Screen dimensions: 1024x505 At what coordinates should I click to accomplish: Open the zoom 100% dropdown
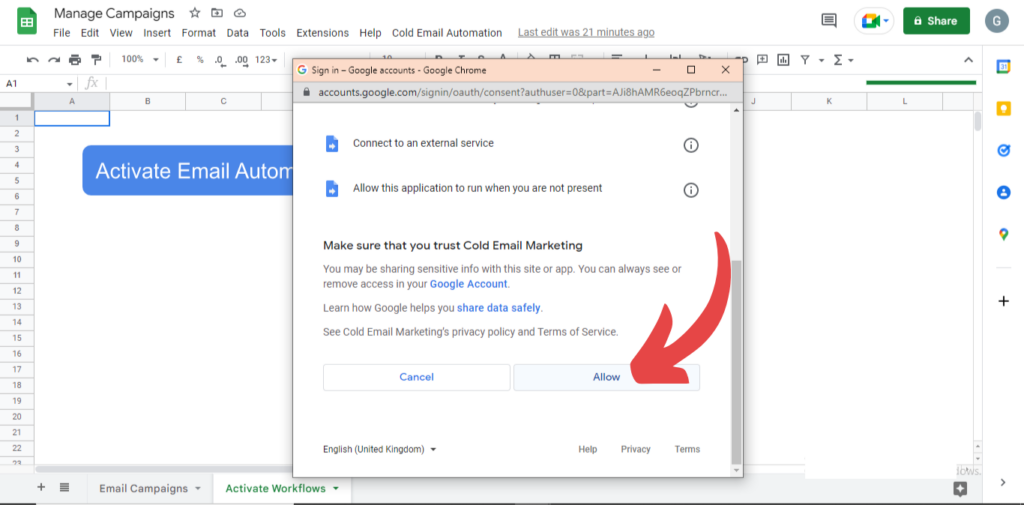(x=140, y=59)
